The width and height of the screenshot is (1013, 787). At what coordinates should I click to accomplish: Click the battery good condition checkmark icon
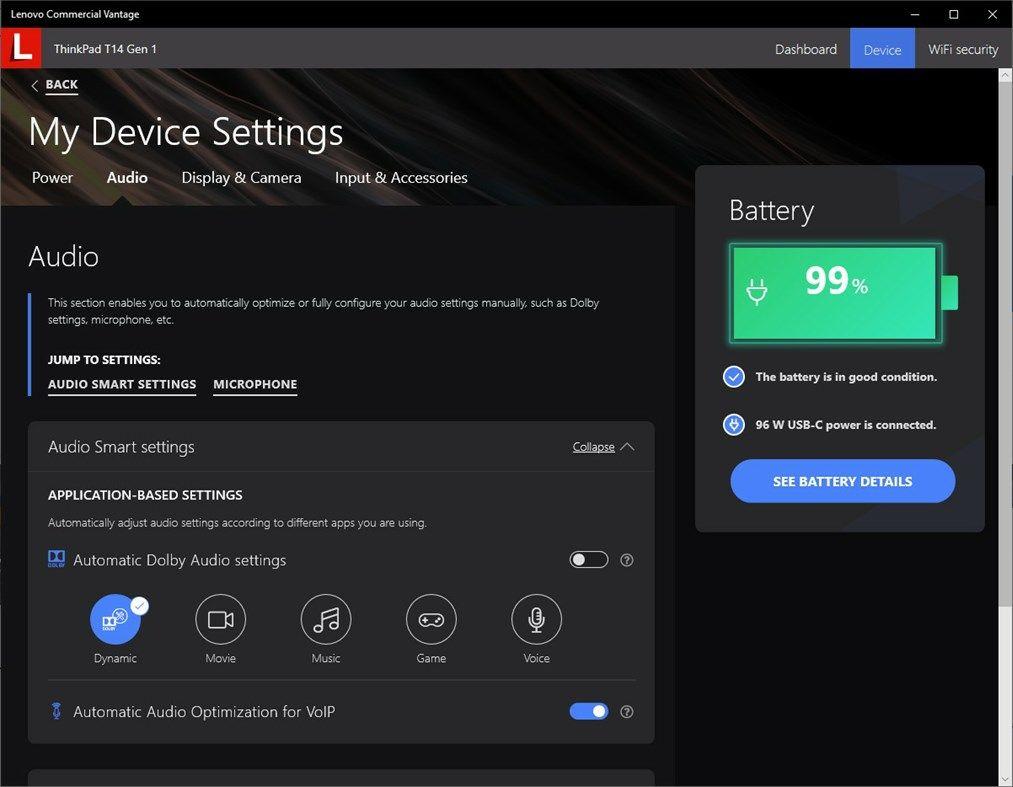click(733, 377)
